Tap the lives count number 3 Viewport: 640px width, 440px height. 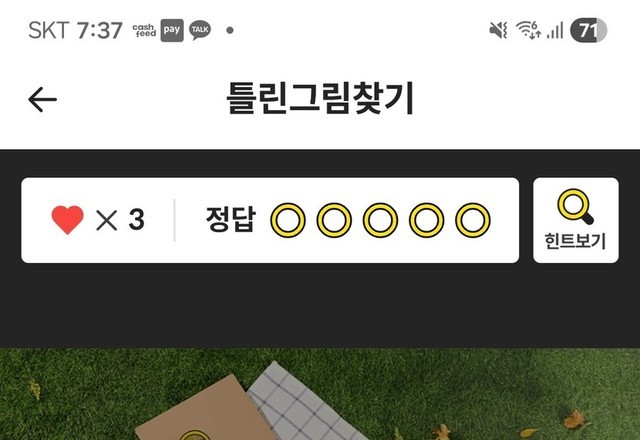(136, 220)
